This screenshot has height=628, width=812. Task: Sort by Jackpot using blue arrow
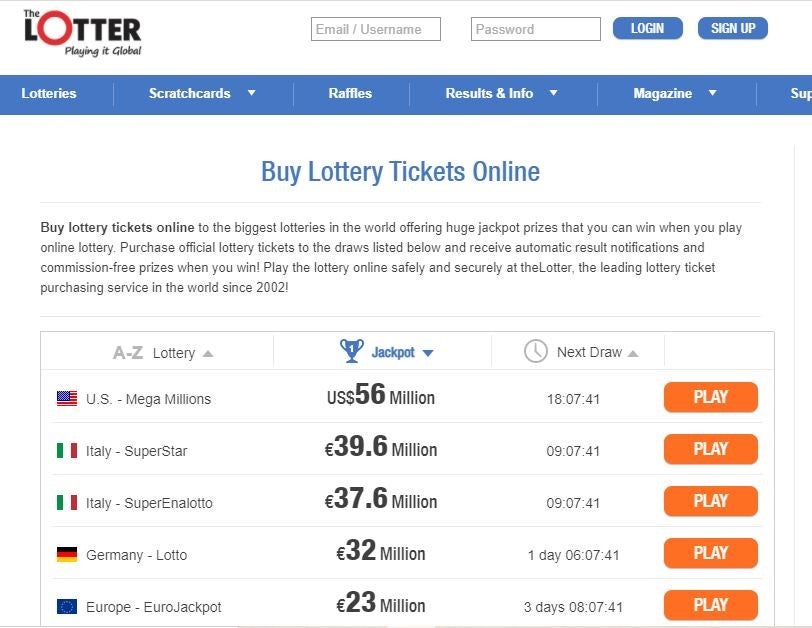(428, 353)
